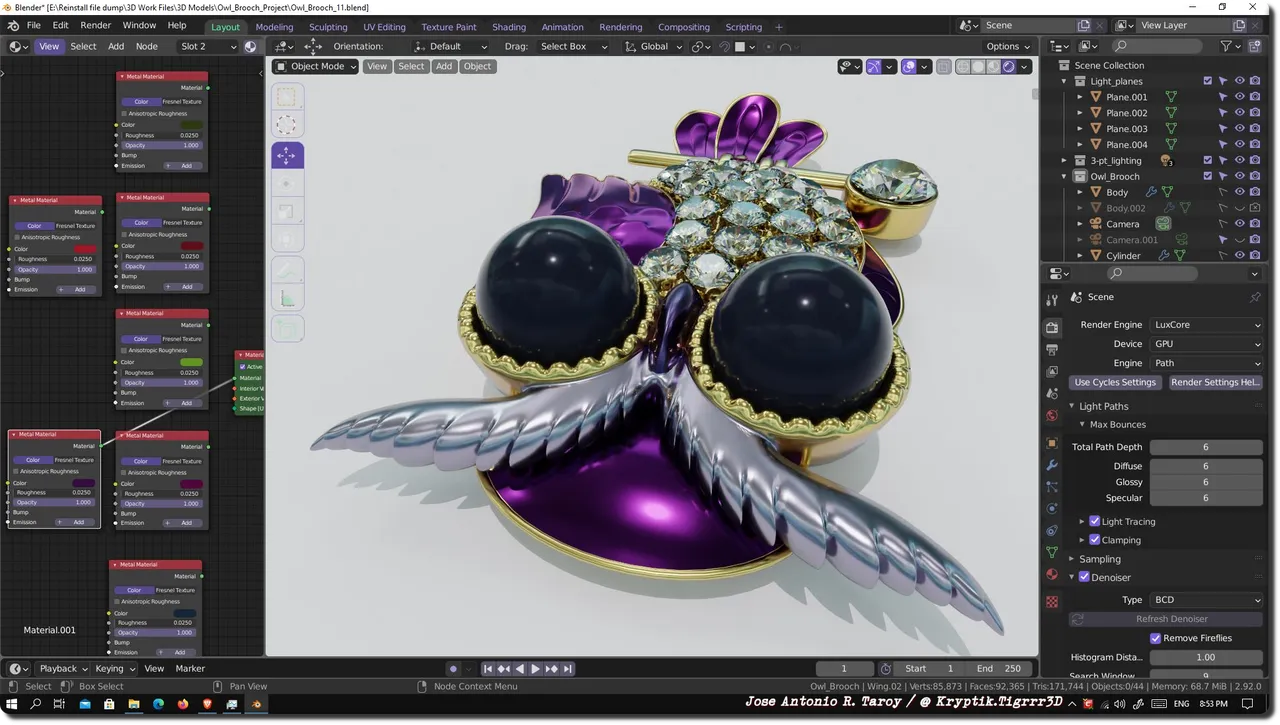1280x725 pixels.
Task: Click the Glossy bounces value field
Action: click(1206, 482)
